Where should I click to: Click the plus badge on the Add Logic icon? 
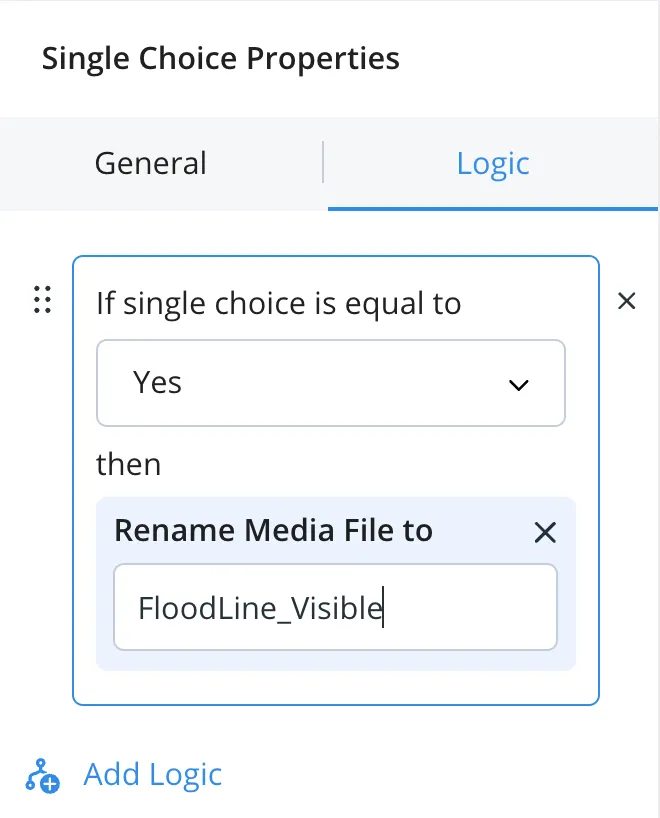50,784
